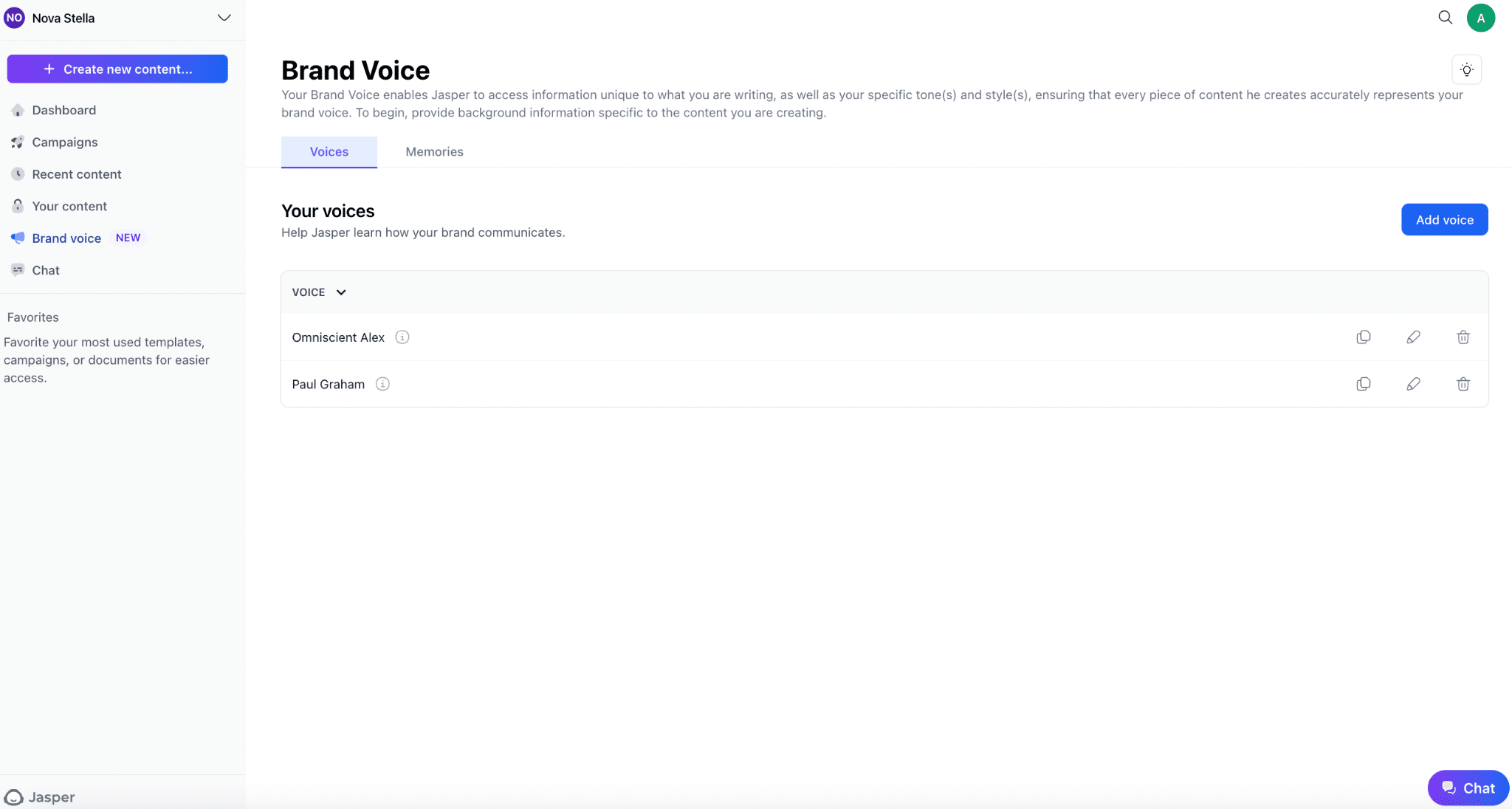Duplicate the Omniscient Alex voice

tap(1363, 337)
